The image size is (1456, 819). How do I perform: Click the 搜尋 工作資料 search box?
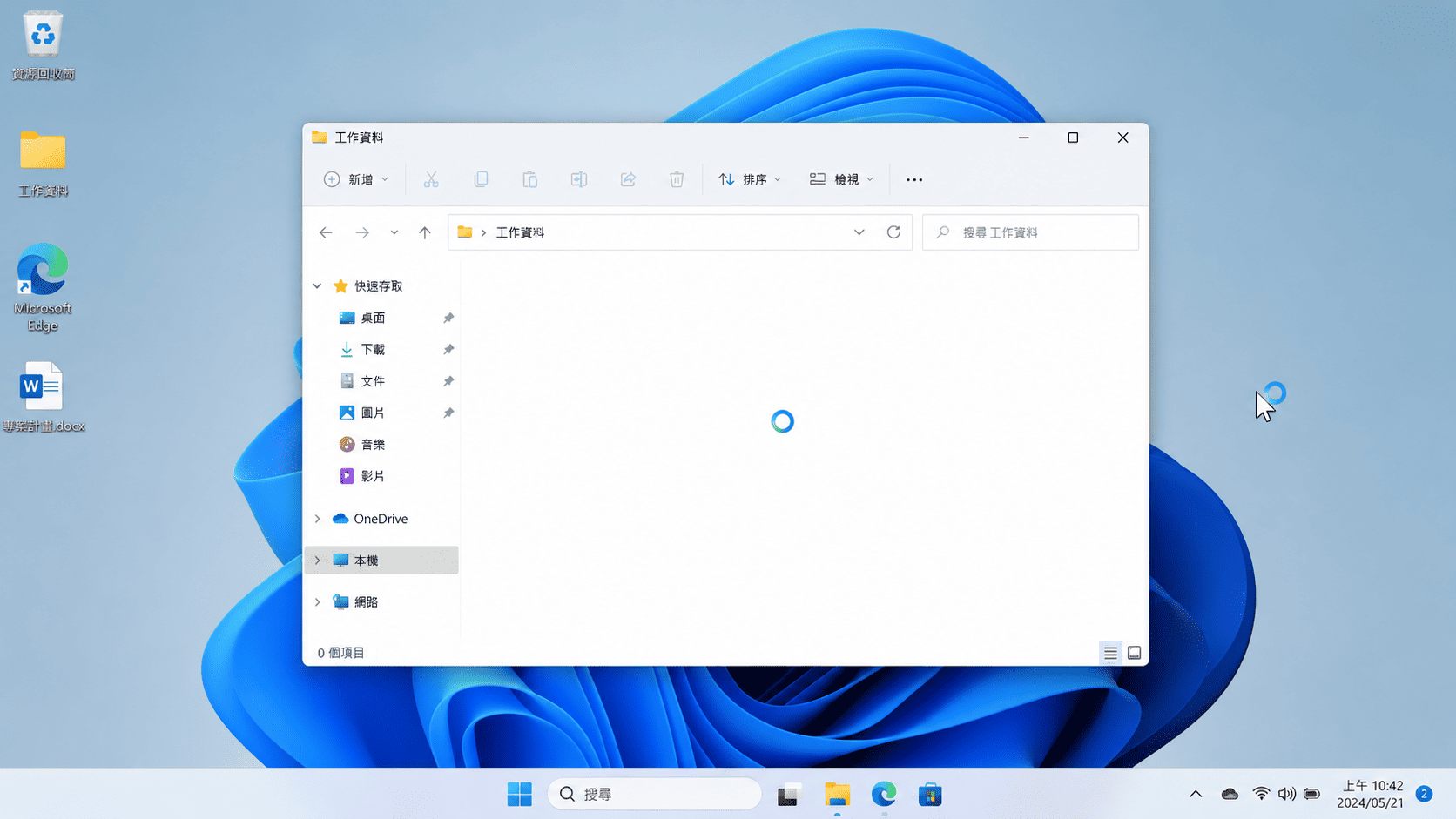coord(1030,232)
